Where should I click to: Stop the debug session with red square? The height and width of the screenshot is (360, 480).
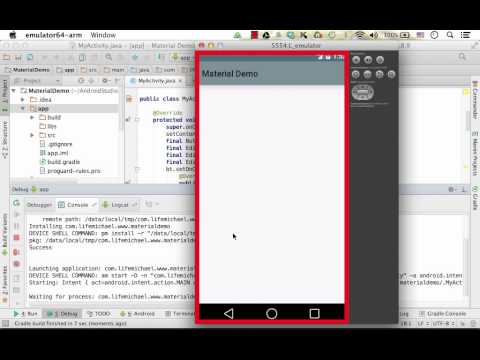(16, 238)
